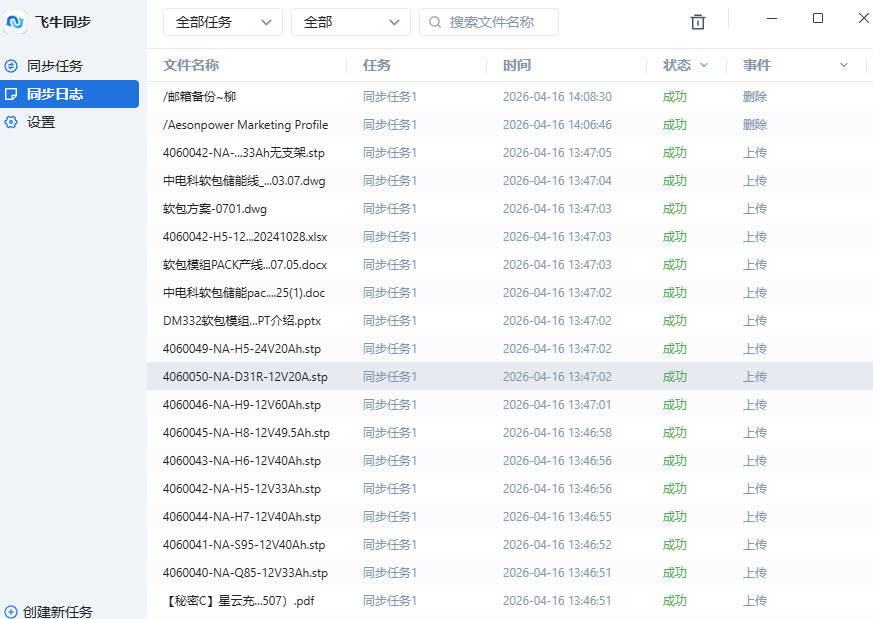
Task: Select 4060045-NA-H8-12V49.5Ah.stp file name
Action: click(x=246, y=433)
